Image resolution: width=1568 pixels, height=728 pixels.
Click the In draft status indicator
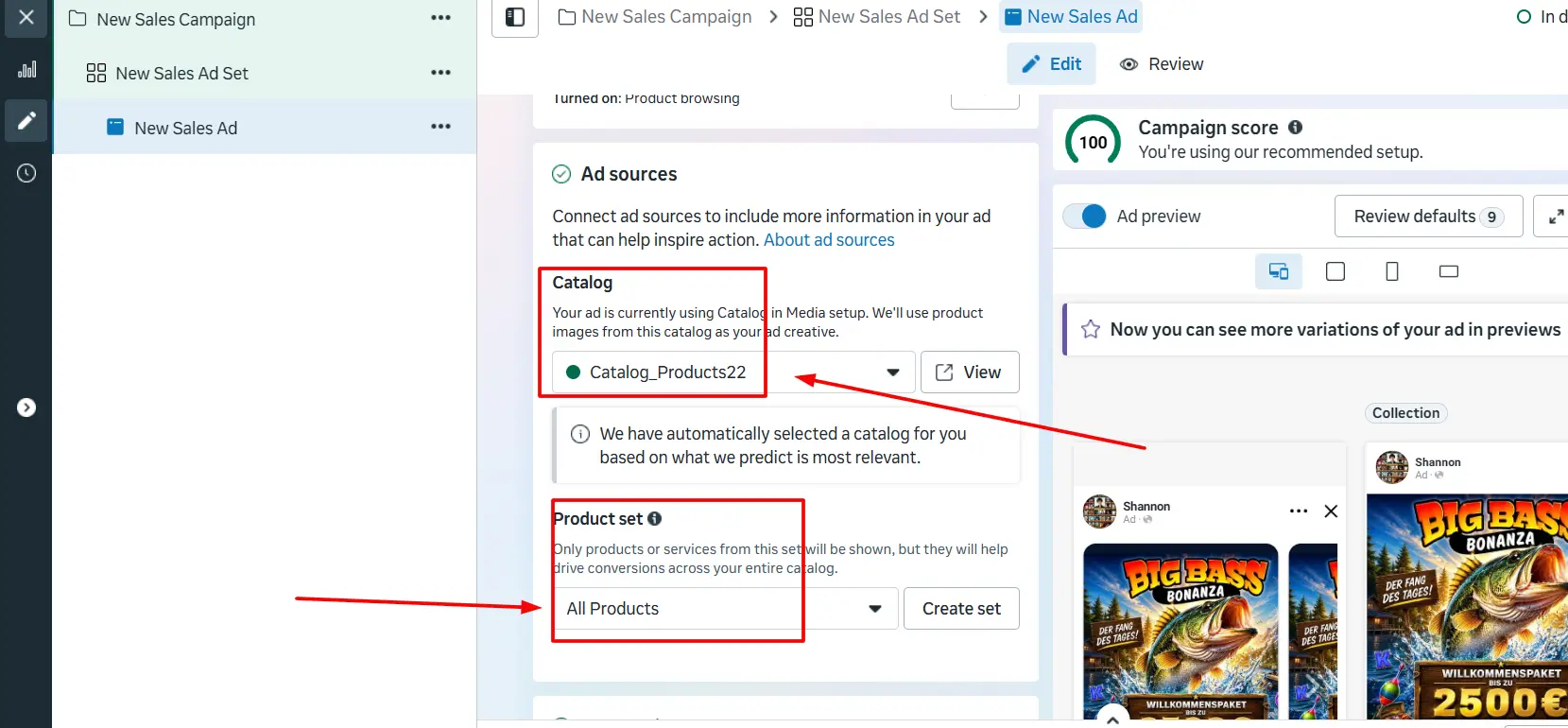point(1542,17)
